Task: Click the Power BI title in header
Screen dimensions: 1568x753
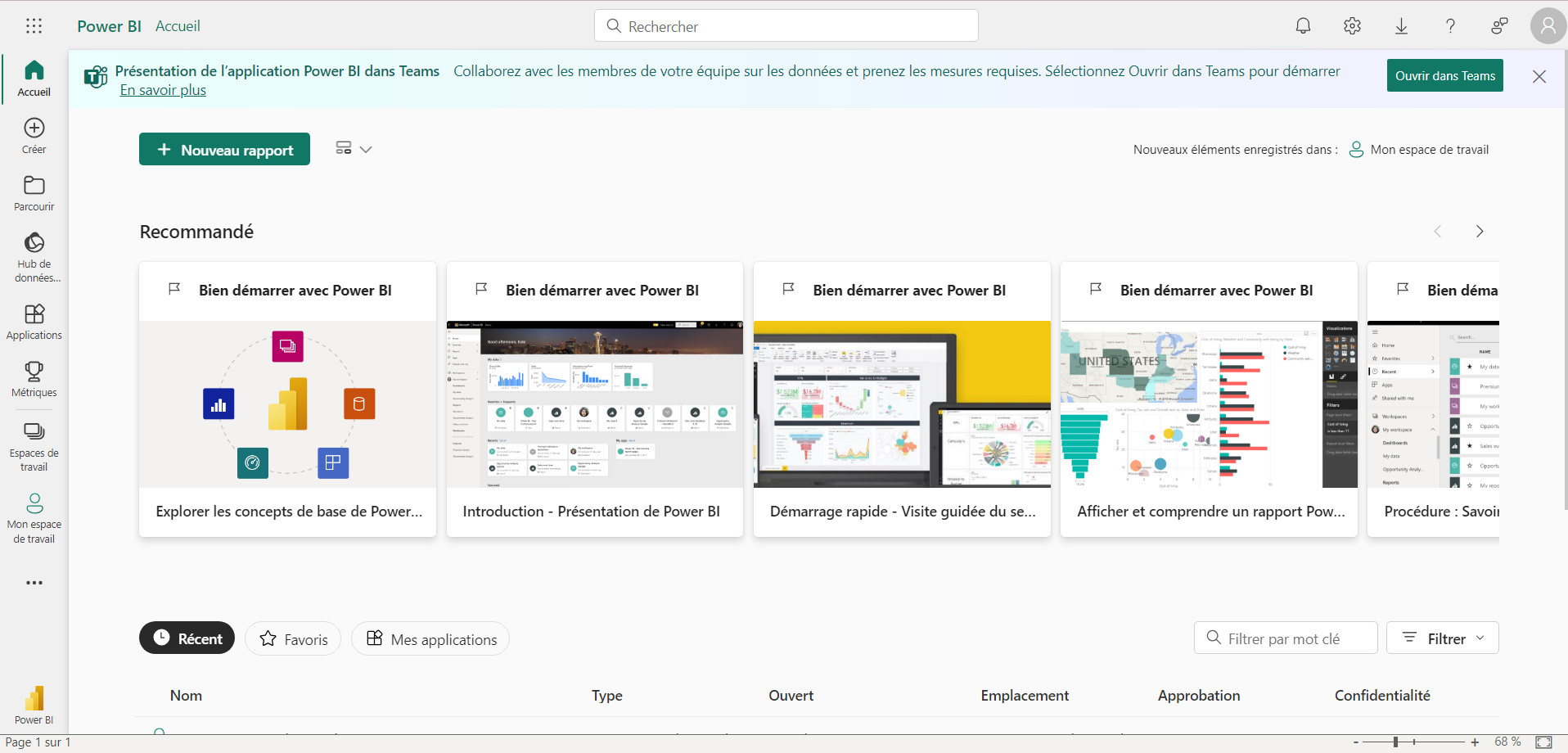Action: (109, 26)
